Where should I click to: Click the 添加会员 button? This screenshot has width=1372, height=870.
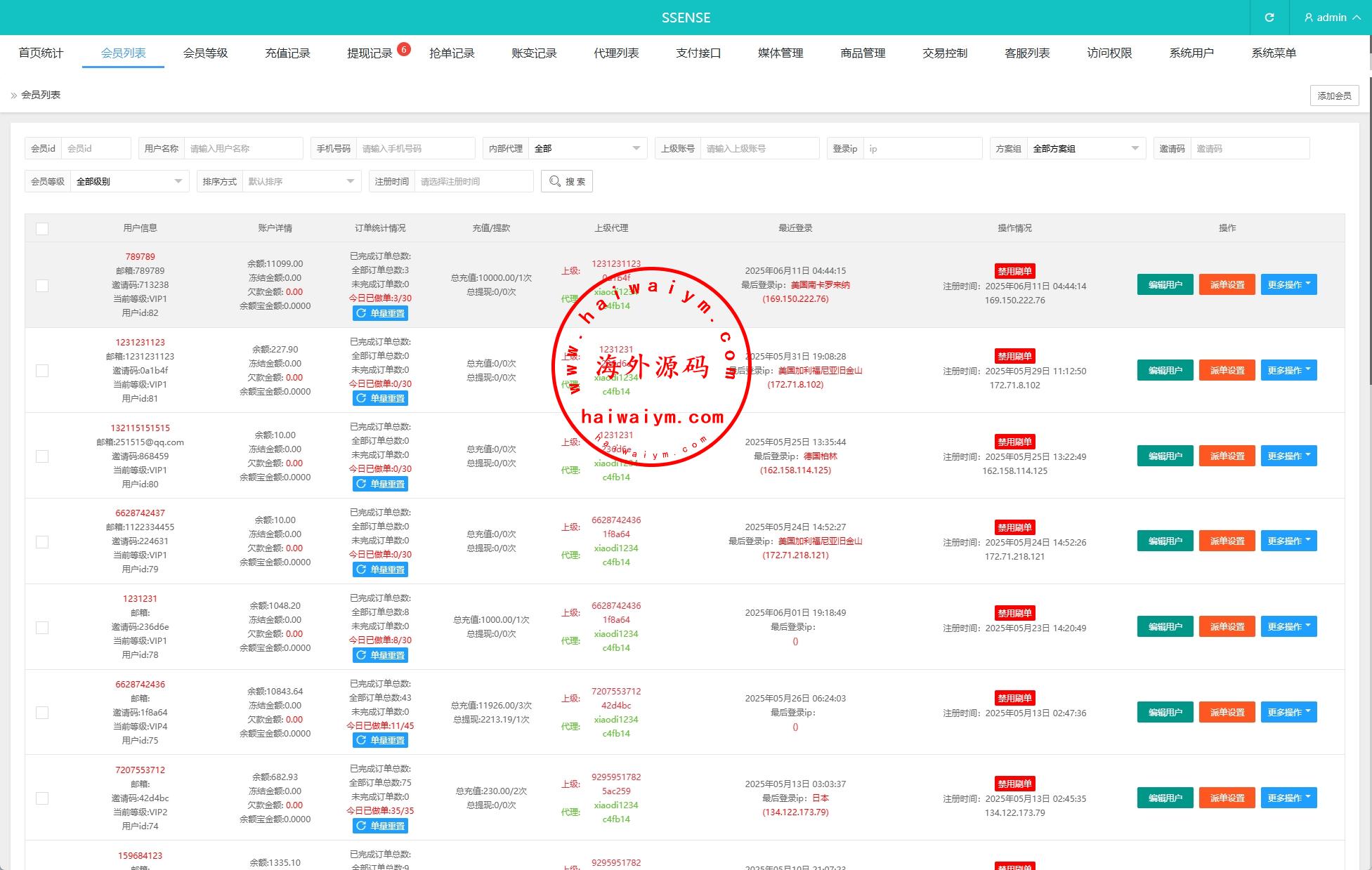click(x=1333, y=95)
